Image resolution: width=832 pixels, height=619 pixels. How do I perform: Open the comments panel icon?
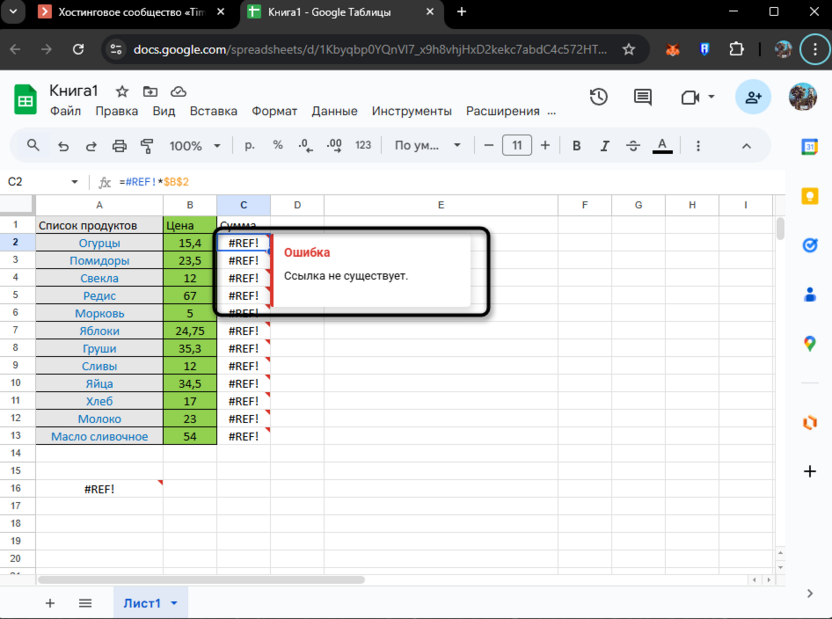pos(643,97)
